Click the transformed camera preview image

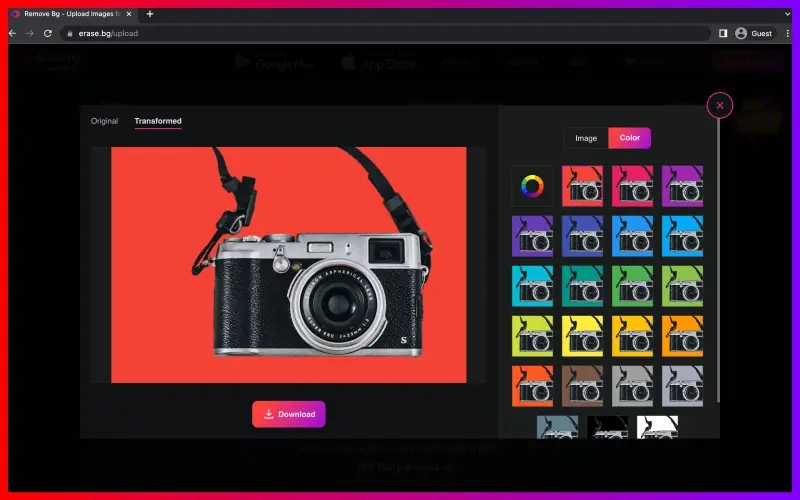(x=289, y=265)
